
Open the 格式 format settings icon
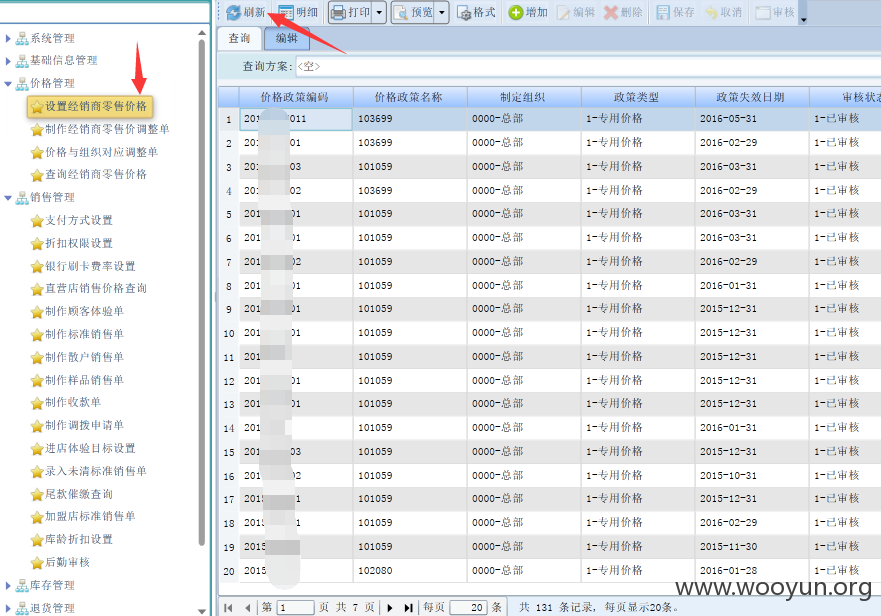pyautogui.click(x=464, y=13)
